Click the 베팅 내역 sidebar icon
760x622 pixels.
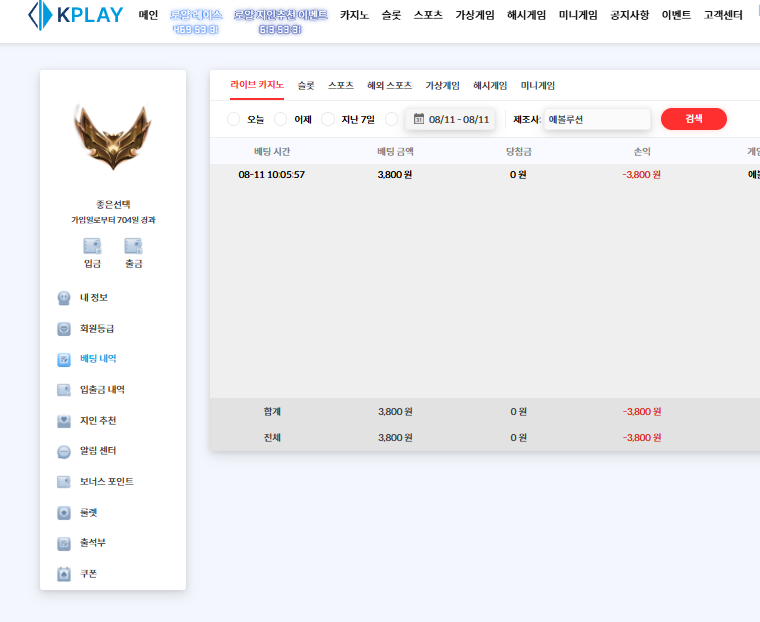point(64,359)
